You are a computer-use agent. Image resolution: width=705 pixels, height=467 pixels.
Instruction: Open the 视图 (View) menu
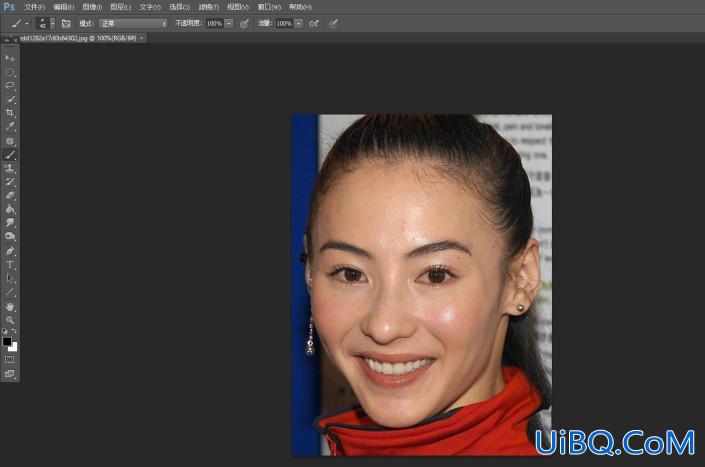point(238,7)
